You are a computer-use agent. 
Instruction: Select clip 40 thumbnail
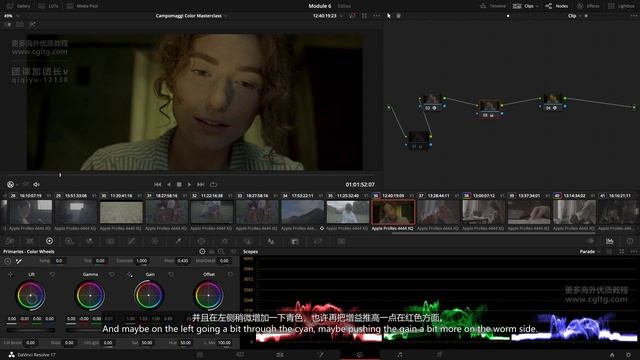574,212
